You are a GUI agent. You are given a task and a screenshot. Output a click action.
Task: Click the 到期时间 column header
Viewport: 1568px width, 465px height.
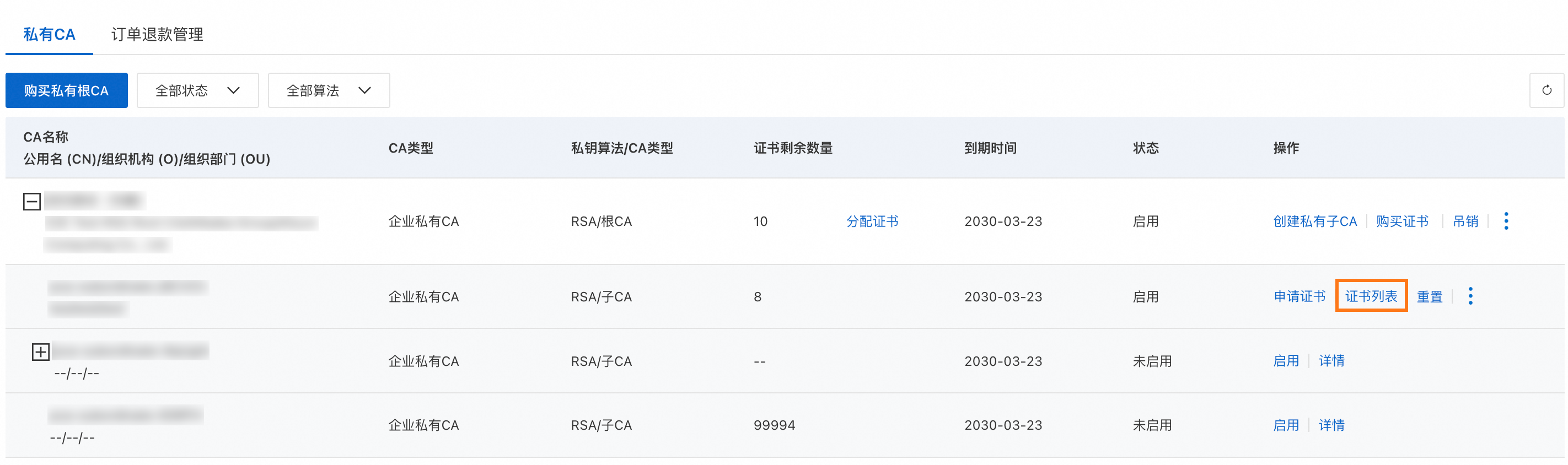click(x=990, y=148)
